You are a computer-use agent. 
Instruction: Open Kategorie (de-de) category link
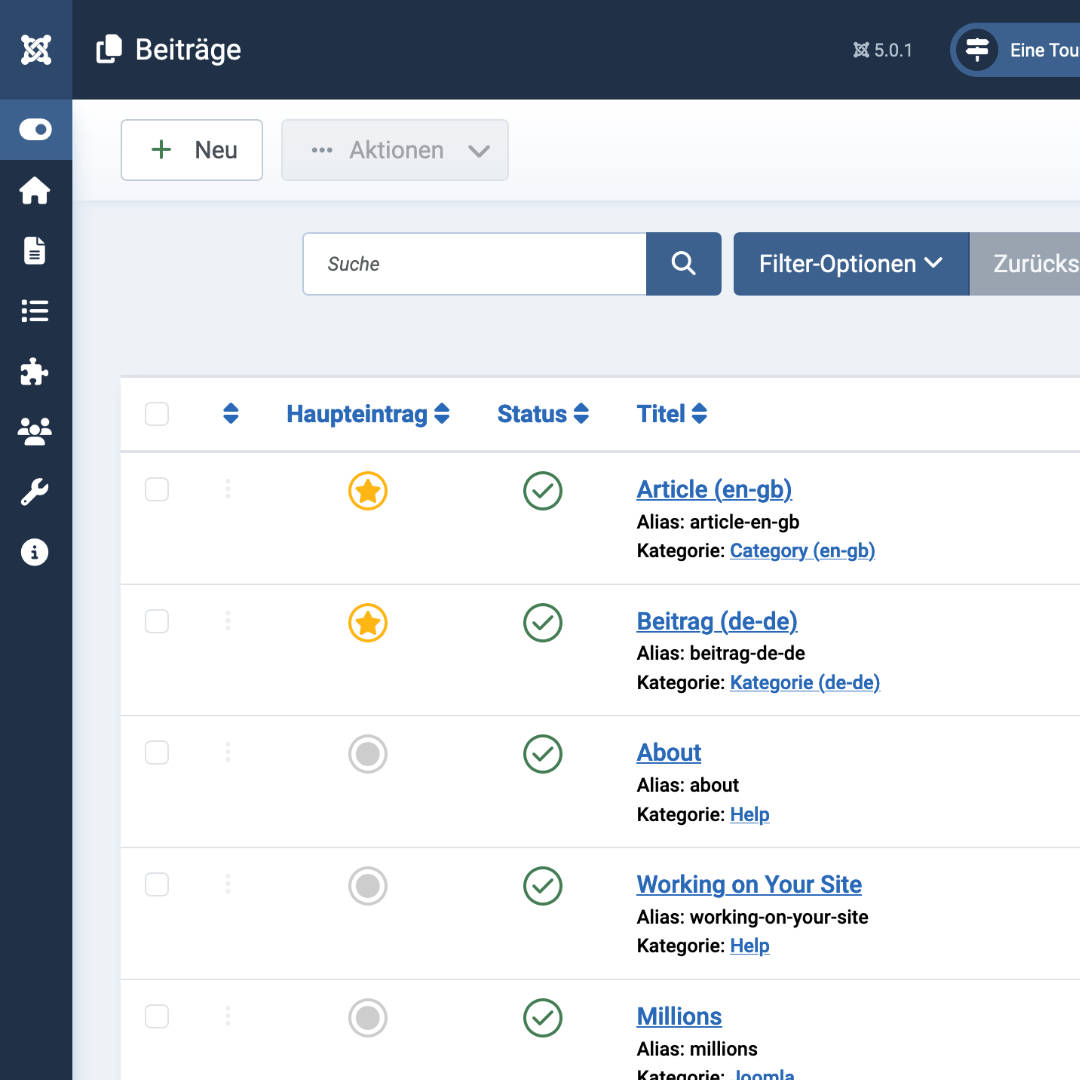[x=805, y=683]
